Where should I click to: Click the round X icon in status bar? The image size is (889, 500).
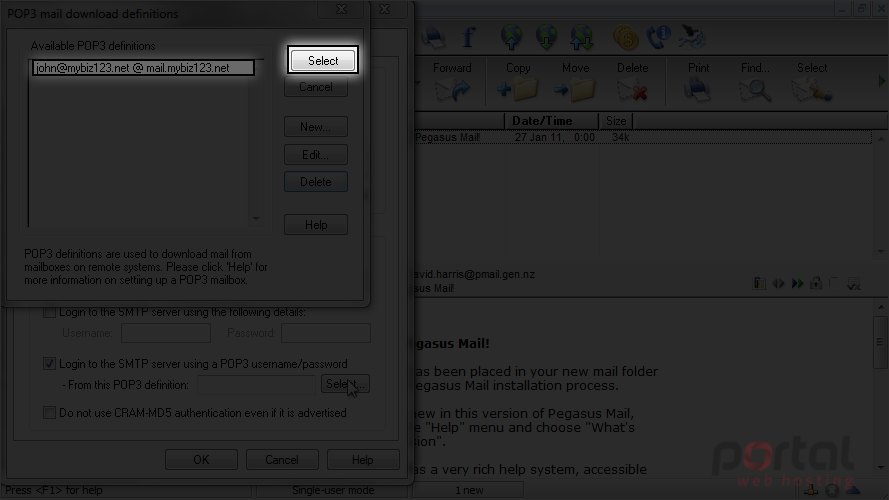(x=832, y=490)
